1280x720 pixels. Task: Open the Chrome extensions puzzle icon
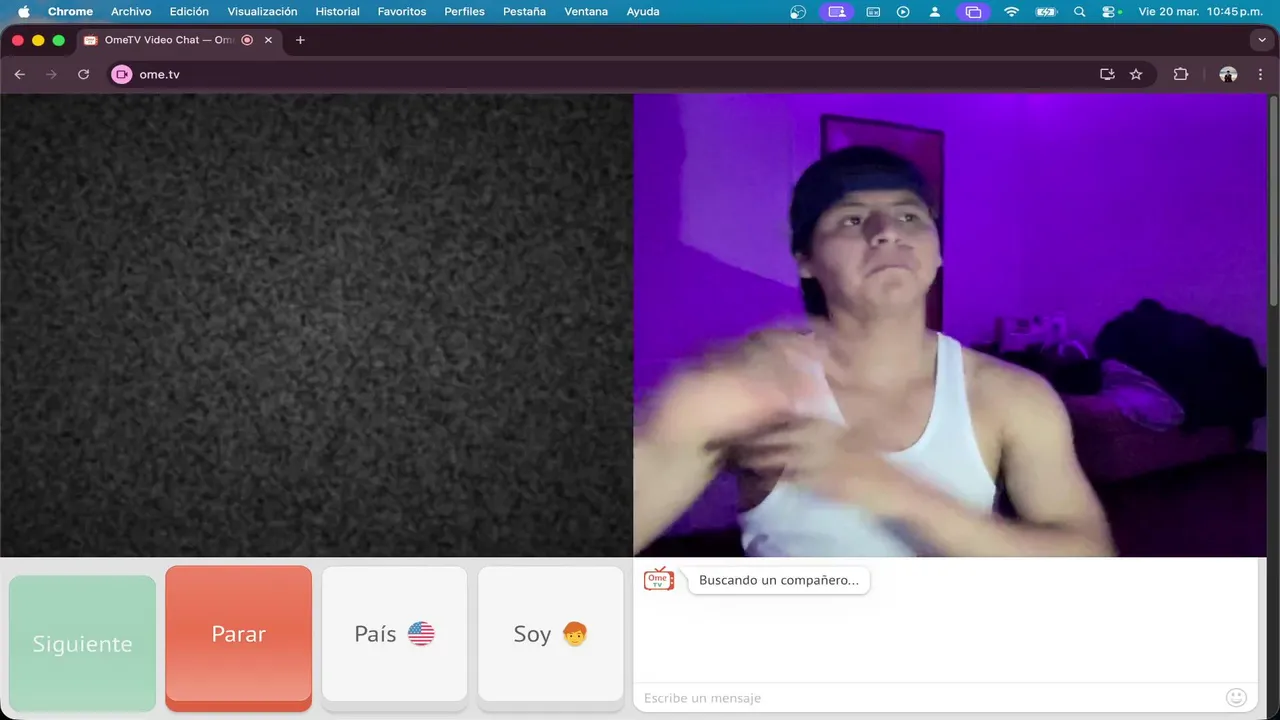click(1181, 74)
